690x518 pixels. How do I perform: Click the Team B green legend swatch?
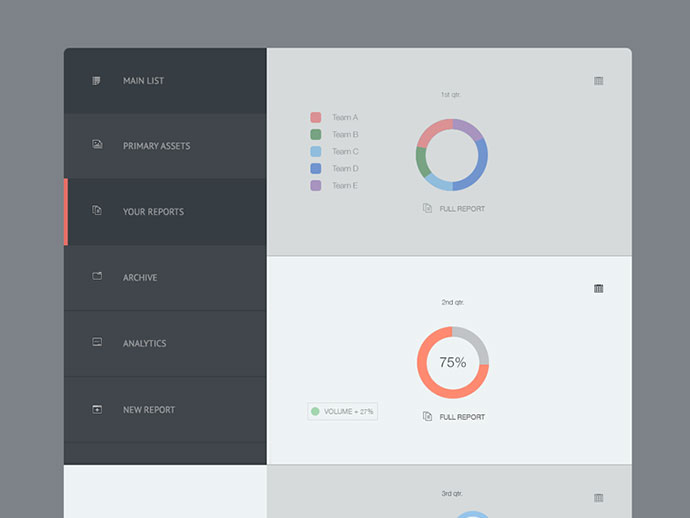click(316, 134)
